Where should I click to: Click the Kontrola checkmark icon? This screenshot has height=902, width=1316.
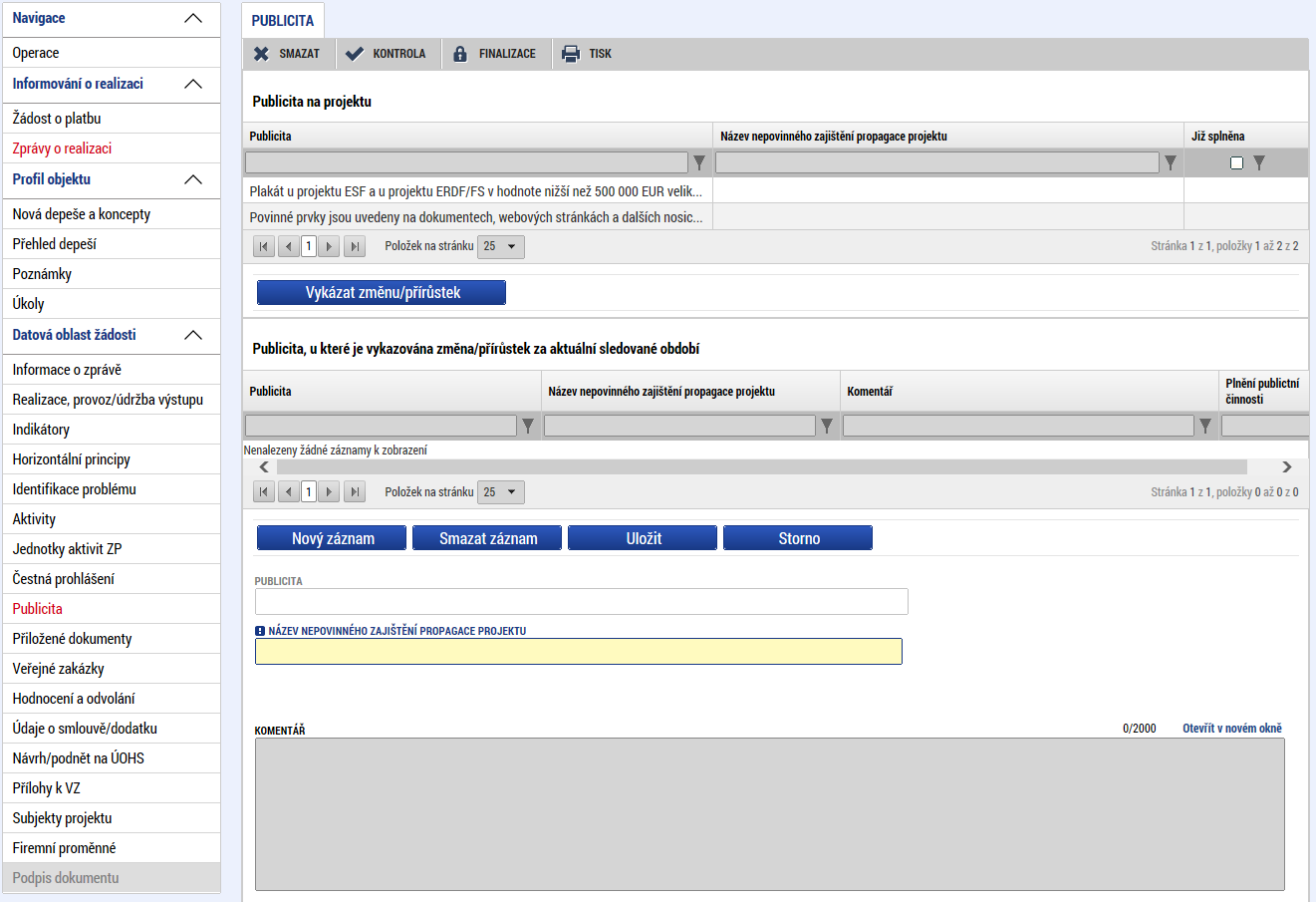pyautogui.click(x=354, y=54)
